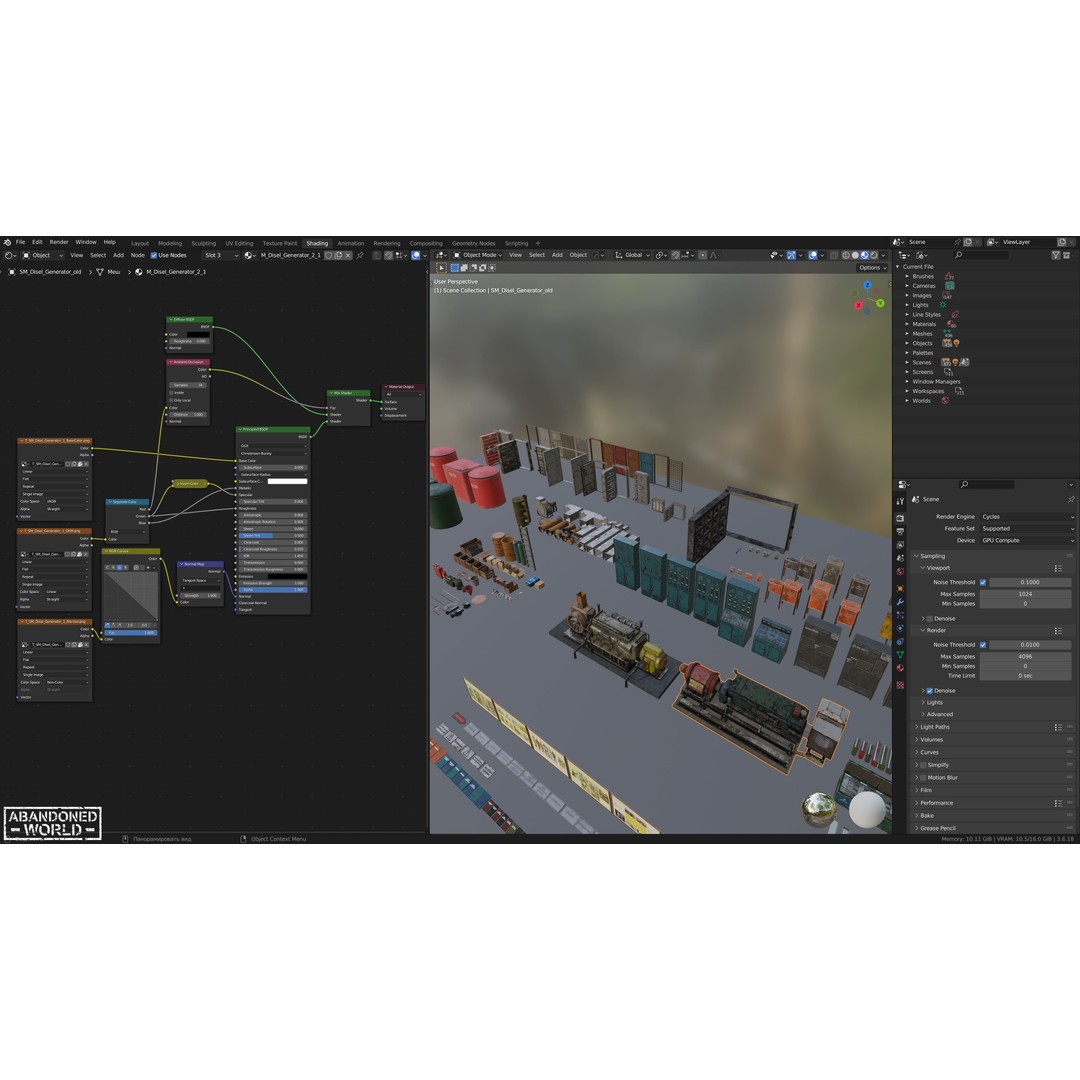Viewport: 1080px width, 1080px height.
Task: Open the Physics properties tab
Action: click(900, 628)
